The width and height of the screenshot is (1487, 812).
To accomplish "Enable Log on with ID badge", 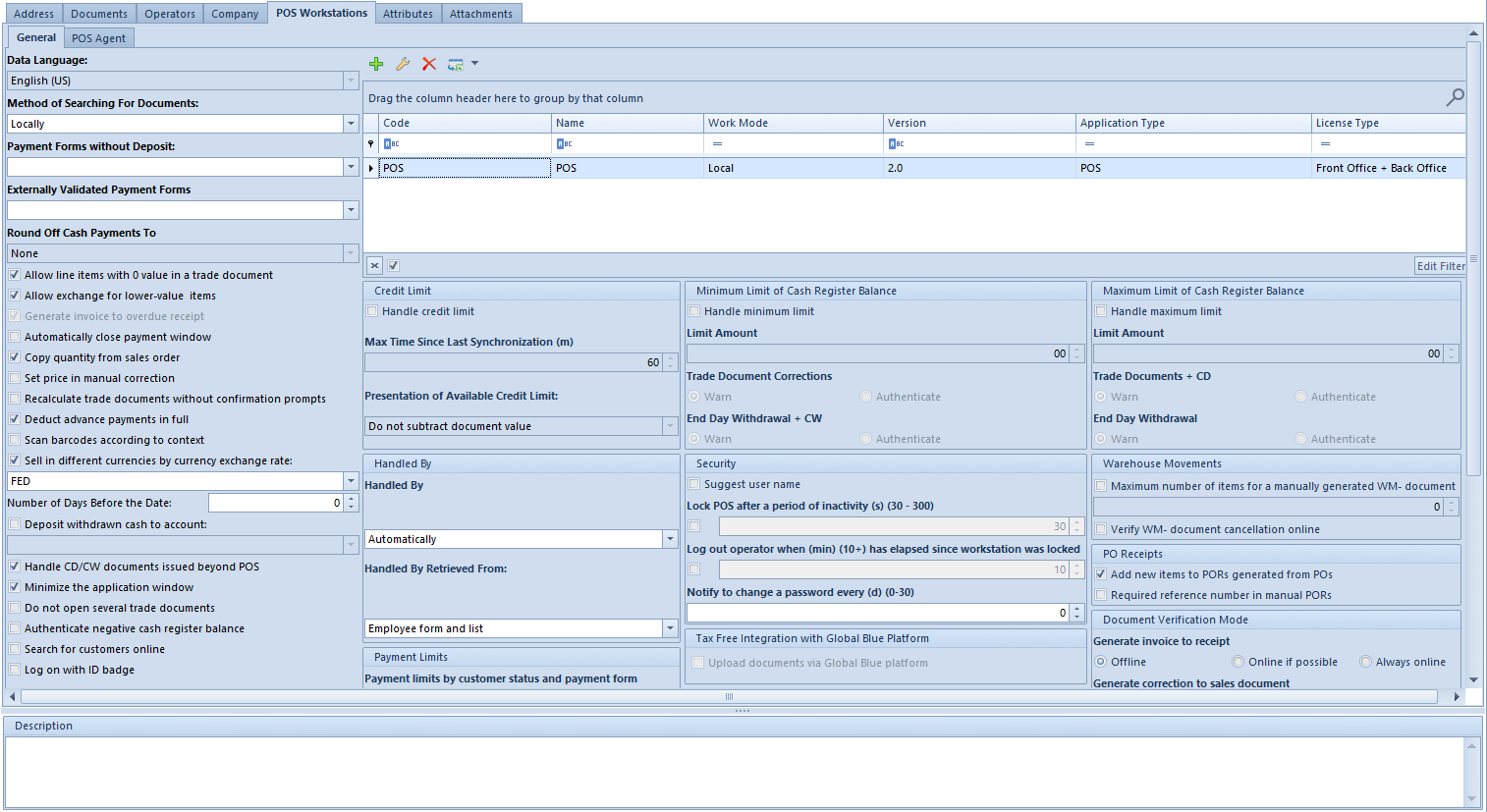I will tap(15, 670).
